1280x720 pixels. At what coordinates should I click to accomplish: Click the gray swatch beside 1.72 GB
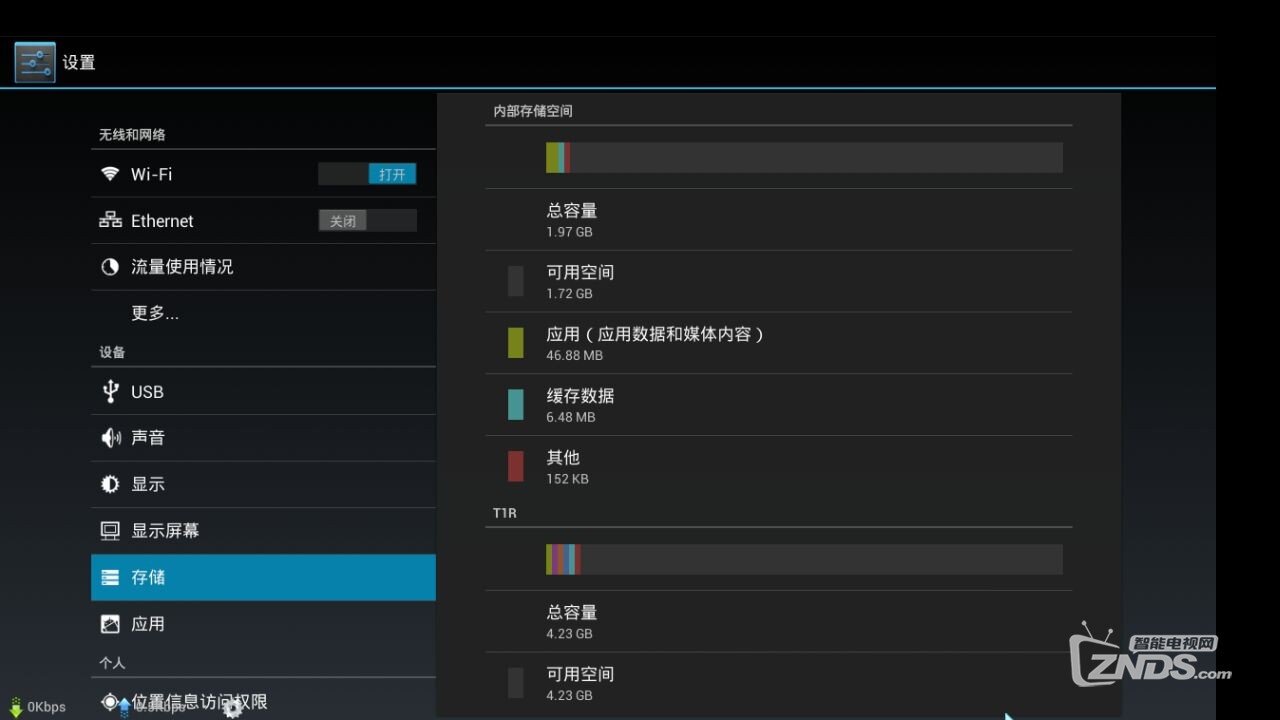516,281
